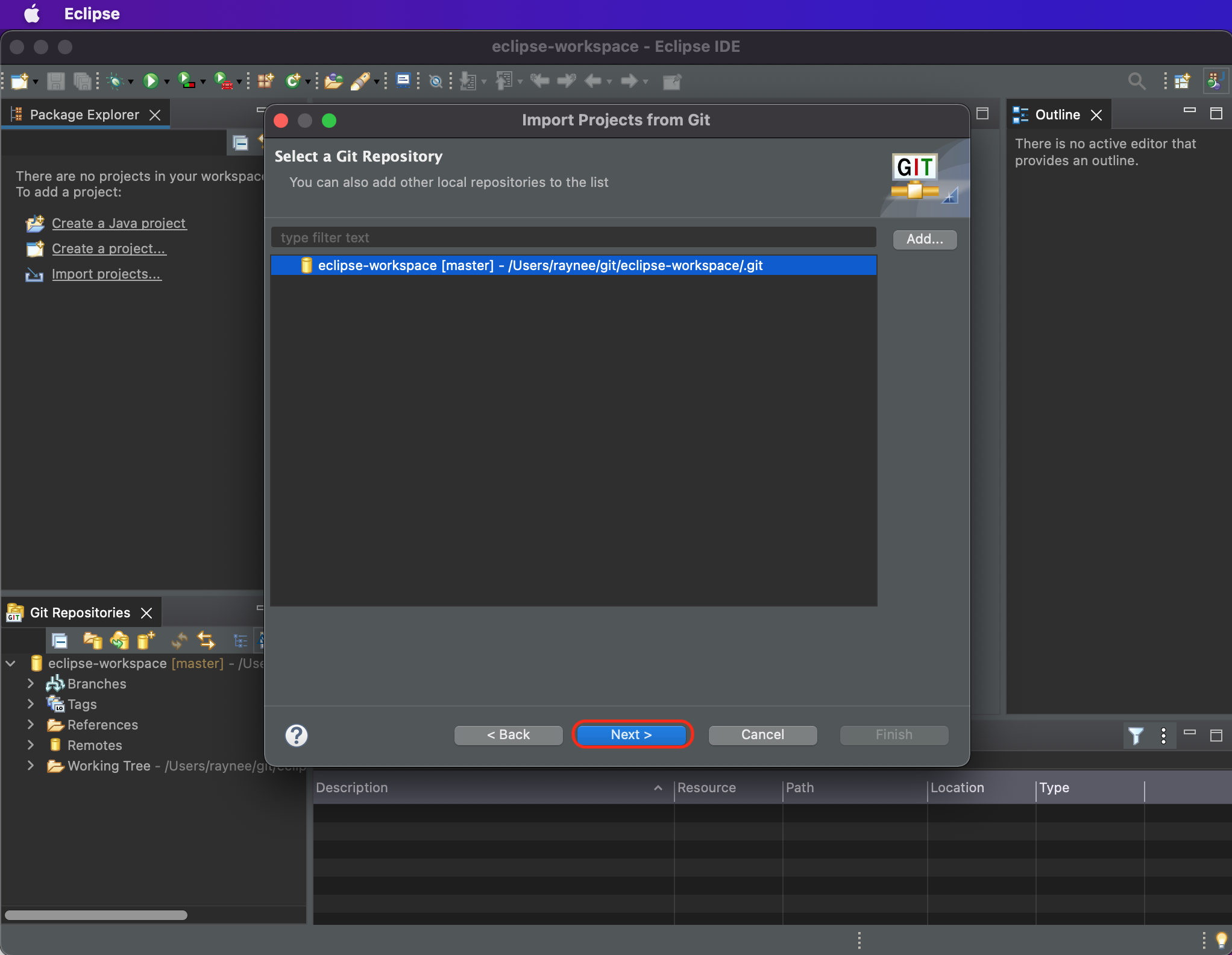1232x955 pixels.
Task: Click Collapse All in Git Repositories toolbar
Action: click(60, 640)
